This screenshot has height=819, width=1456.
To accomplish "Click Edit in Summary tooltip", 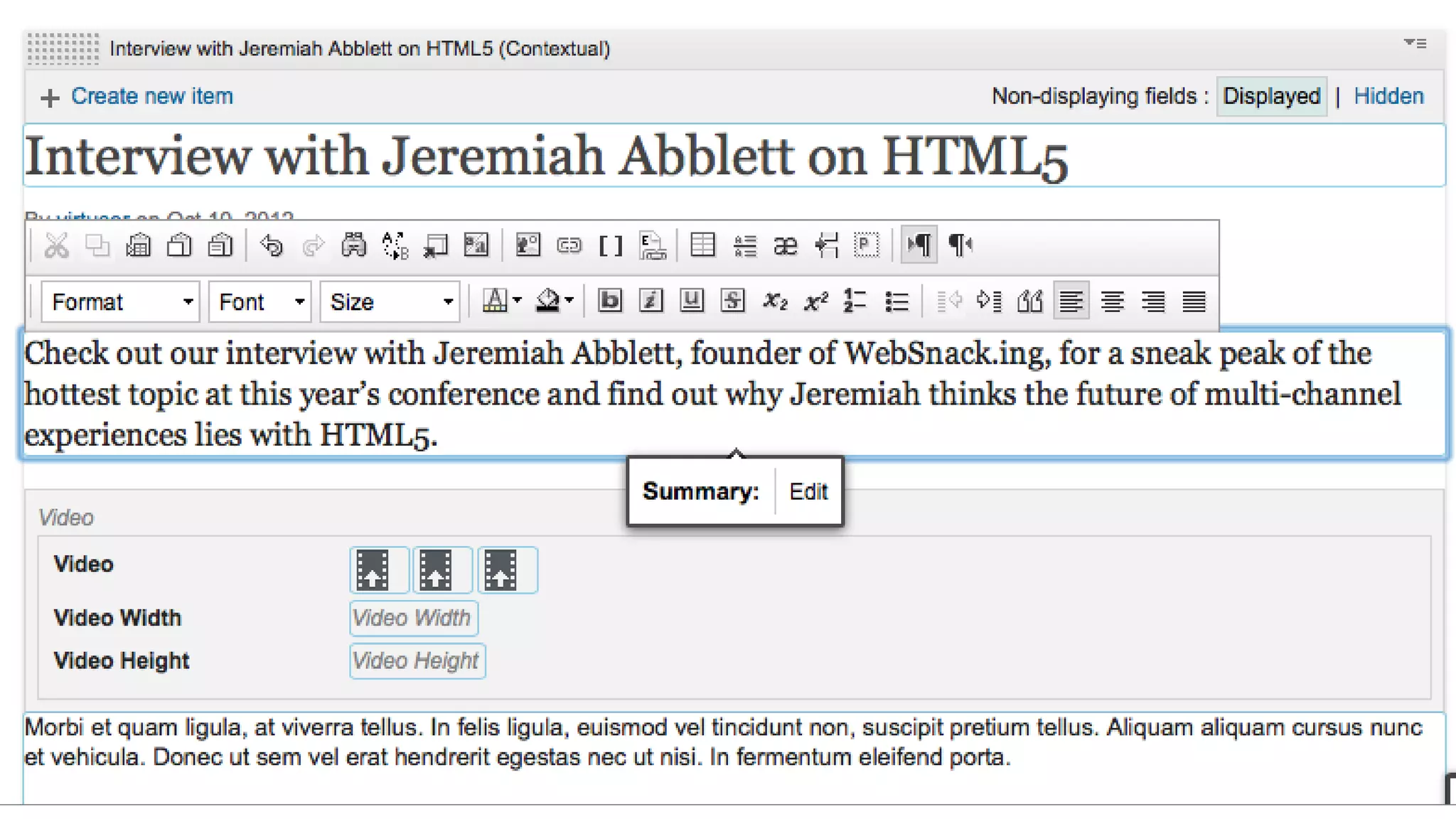I will pyautogui.click(x=808, y=491).
